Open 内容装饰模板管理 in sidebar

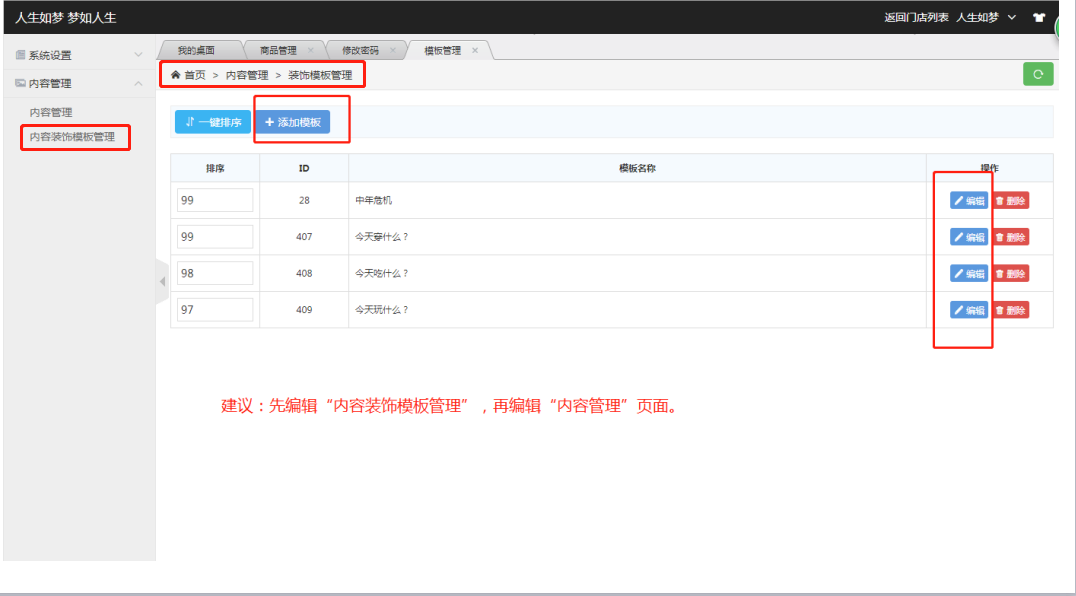coord(72,136)
